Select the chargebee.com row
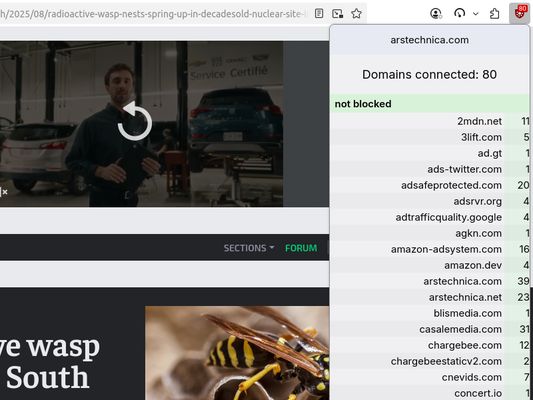This screenshot has height=400, width=533. 429,345
